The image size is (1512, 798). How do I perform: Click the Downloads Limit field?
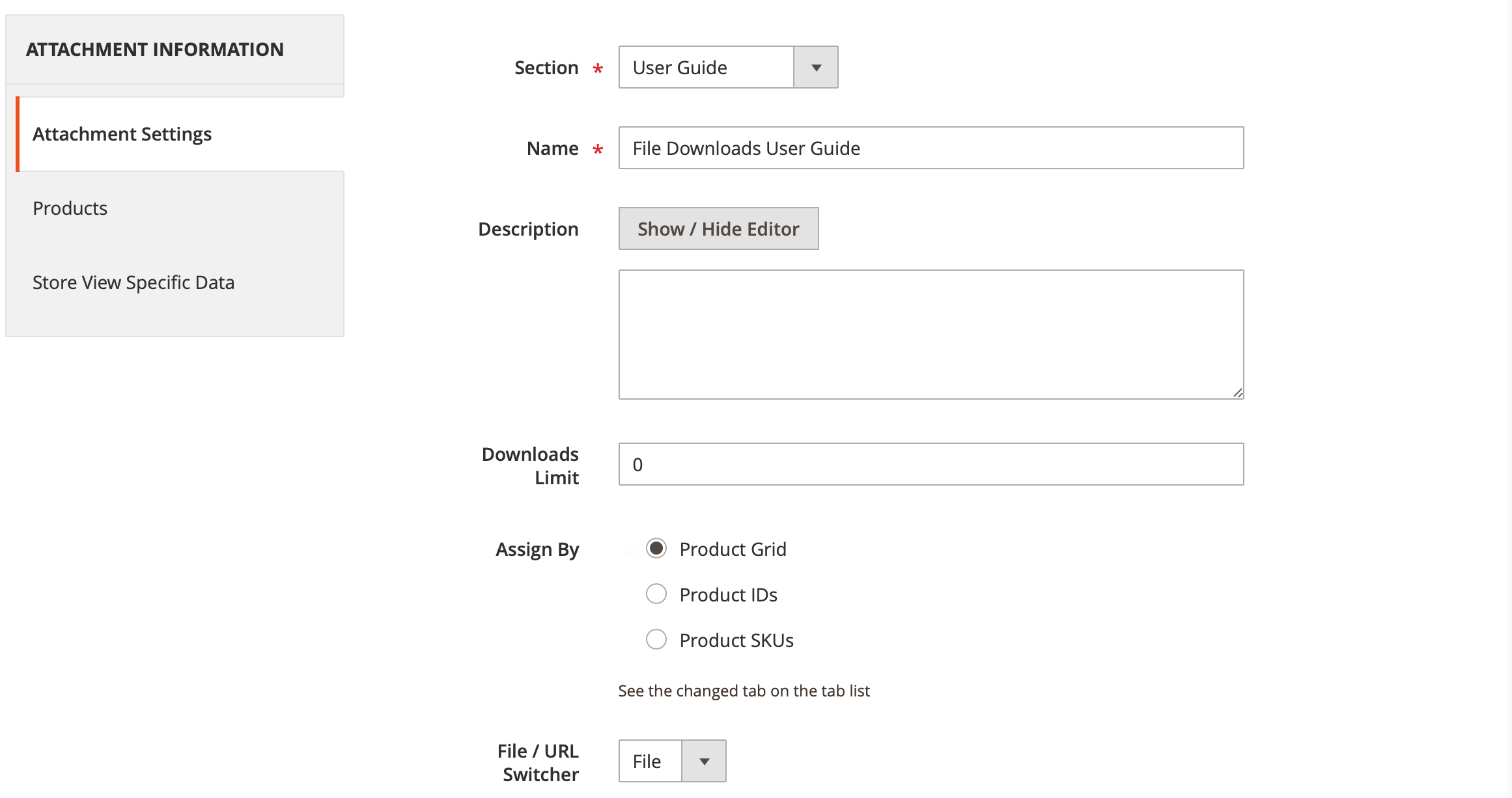931,464
